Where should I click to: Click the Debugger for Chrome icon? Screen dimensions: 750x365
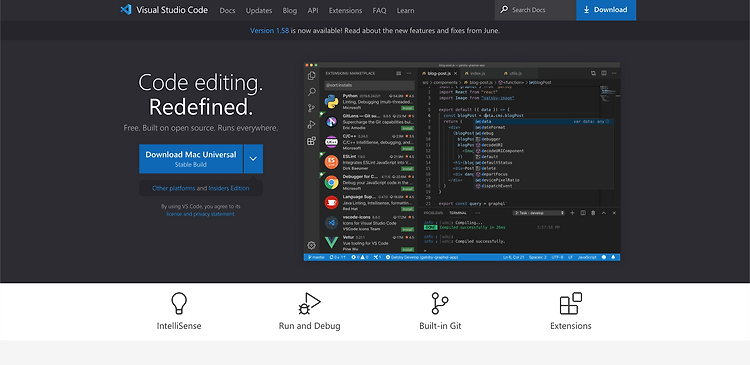click(x=331, y=182)
